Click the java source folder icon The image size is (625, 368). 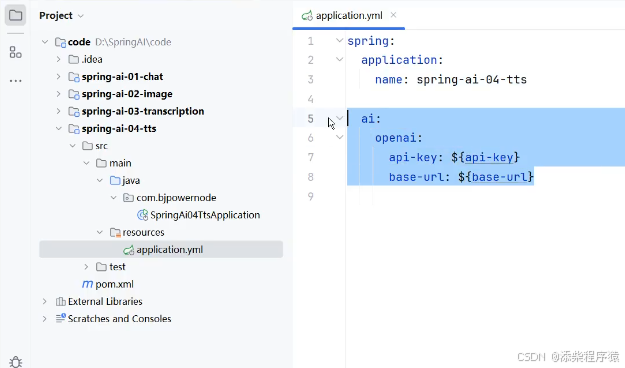[115, 181]
